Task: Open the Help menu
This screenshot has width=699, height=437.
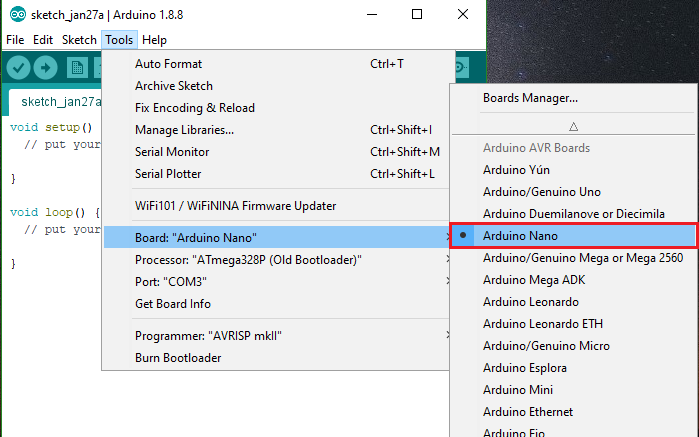Action: 154,40
